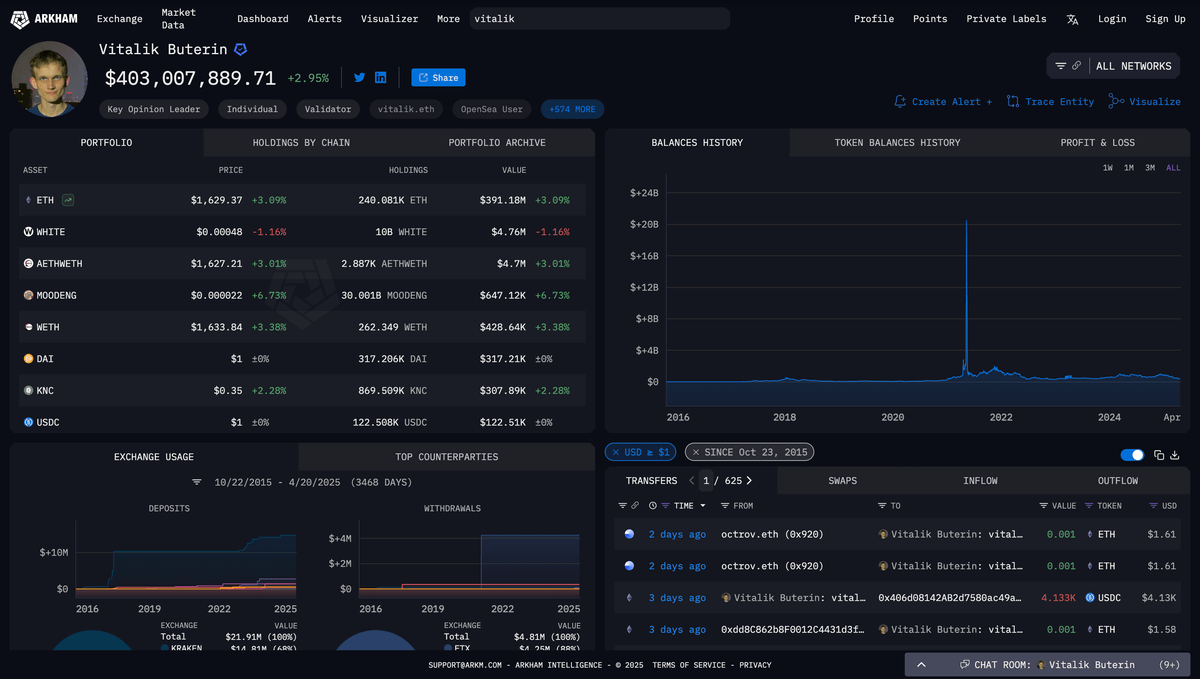Click the Arkham logo in the header
The width and height of the screenshot is (1200, 679).
[x=42, y=19]
